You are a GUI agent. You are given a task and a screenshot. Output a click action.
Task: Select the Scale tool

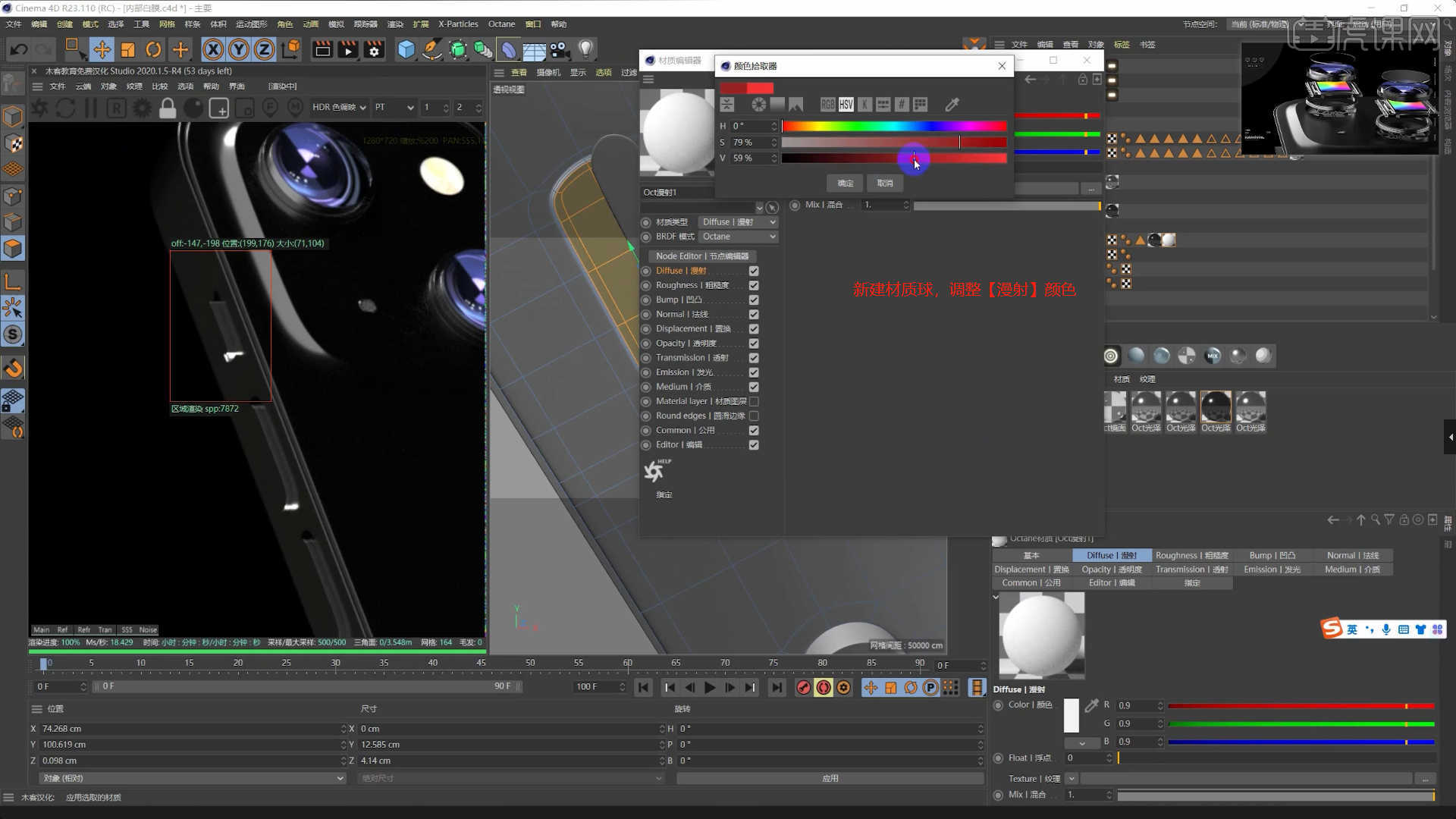pyautogui.click(x=128, y=49)
